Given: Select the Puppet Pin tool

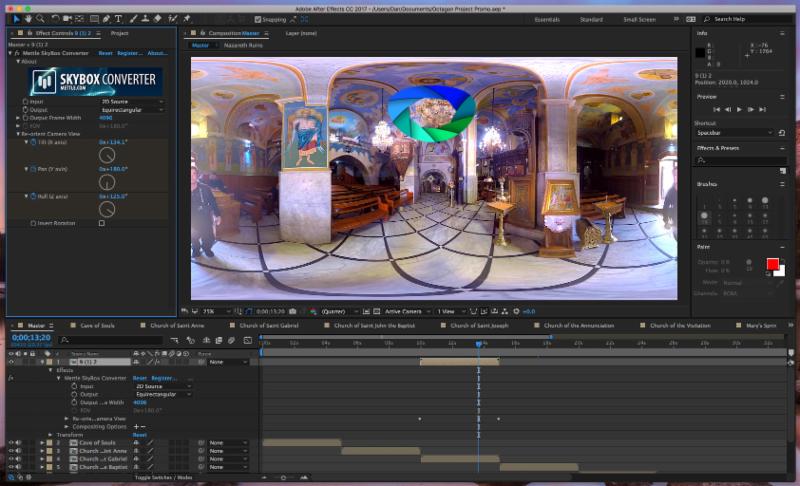Looking at the screenshot, I should click(x=186, y=19).
